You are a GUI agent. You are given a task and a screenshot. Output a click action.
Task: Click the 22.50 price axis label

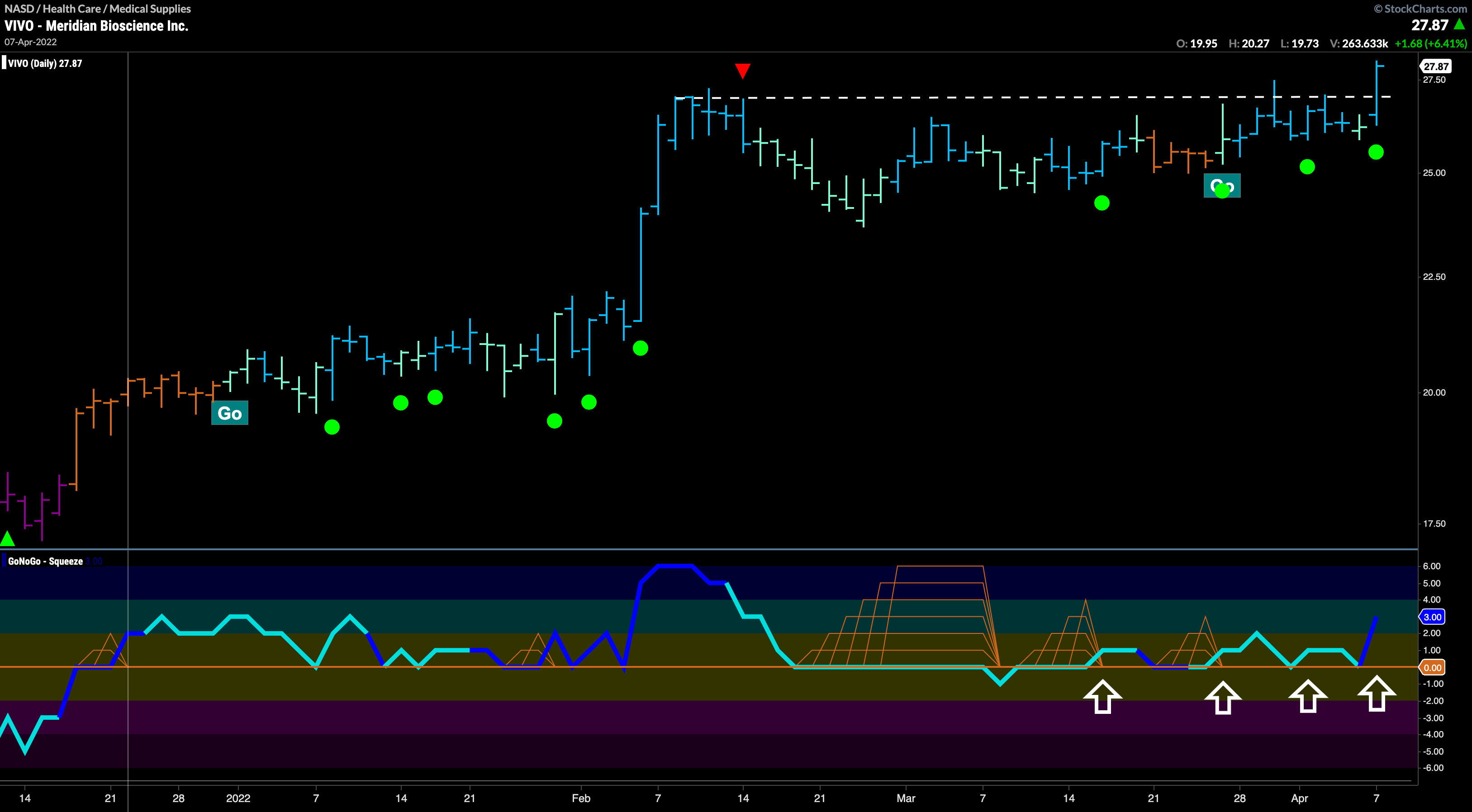(1434, 276)
